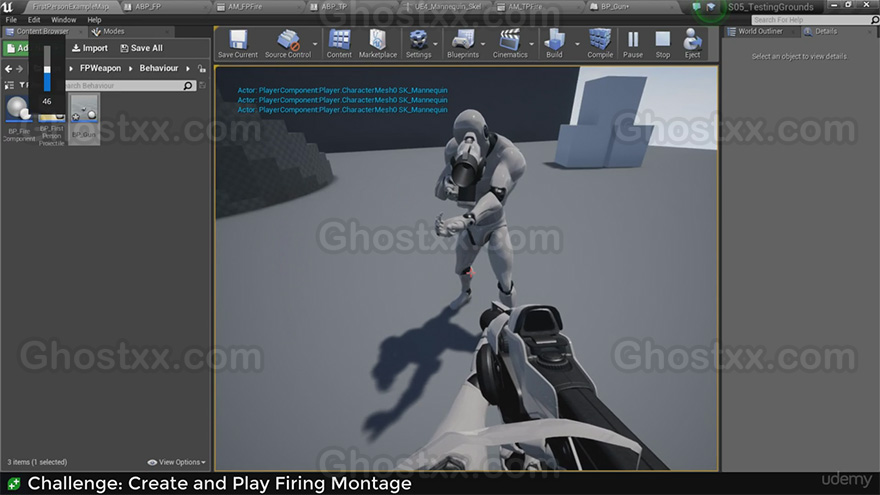Eject from the player controller

point(692,44)
